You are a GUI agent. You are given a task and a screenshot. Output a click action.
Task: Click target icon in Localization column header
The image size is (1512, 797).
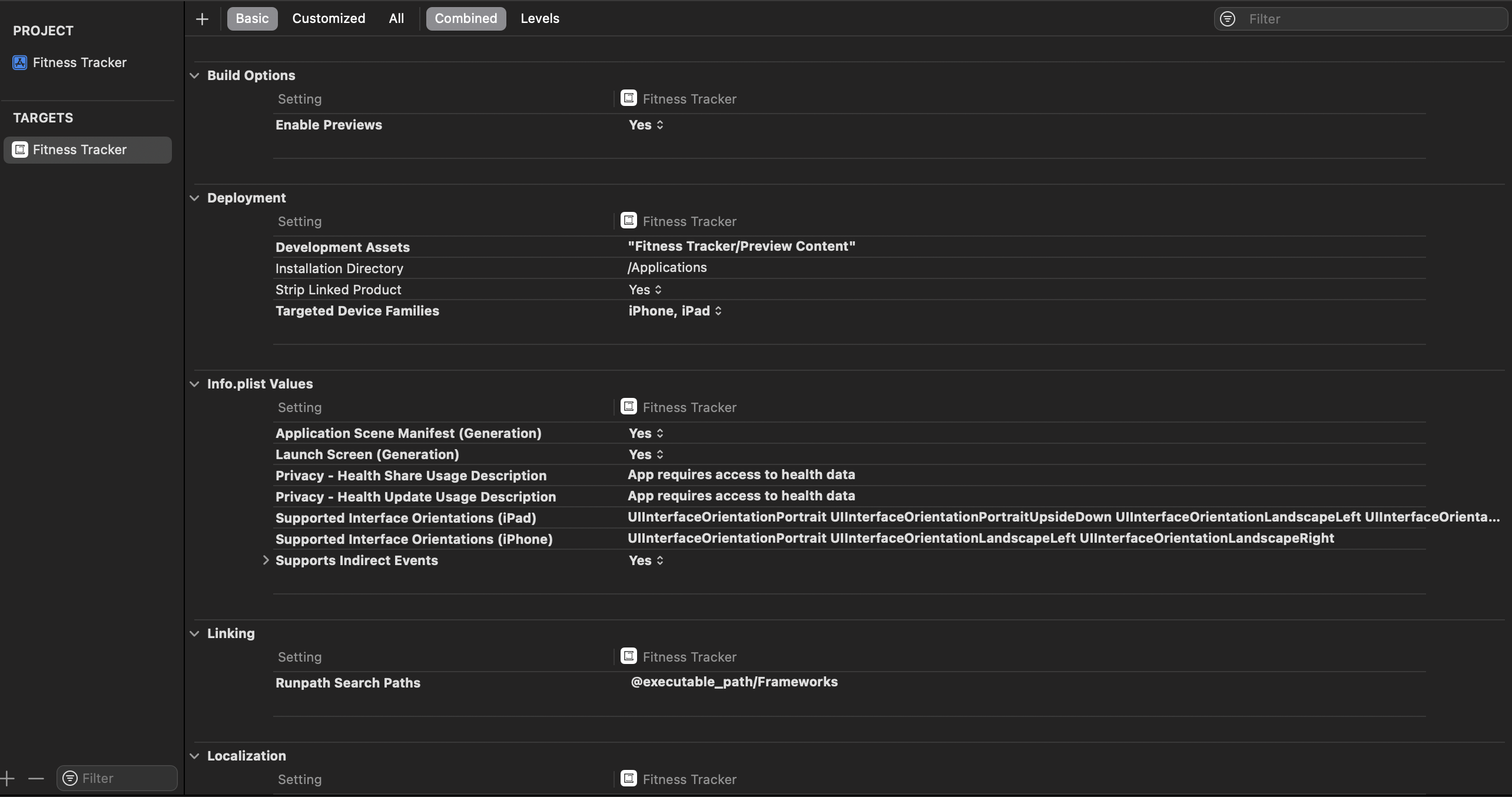click(629, 779)
